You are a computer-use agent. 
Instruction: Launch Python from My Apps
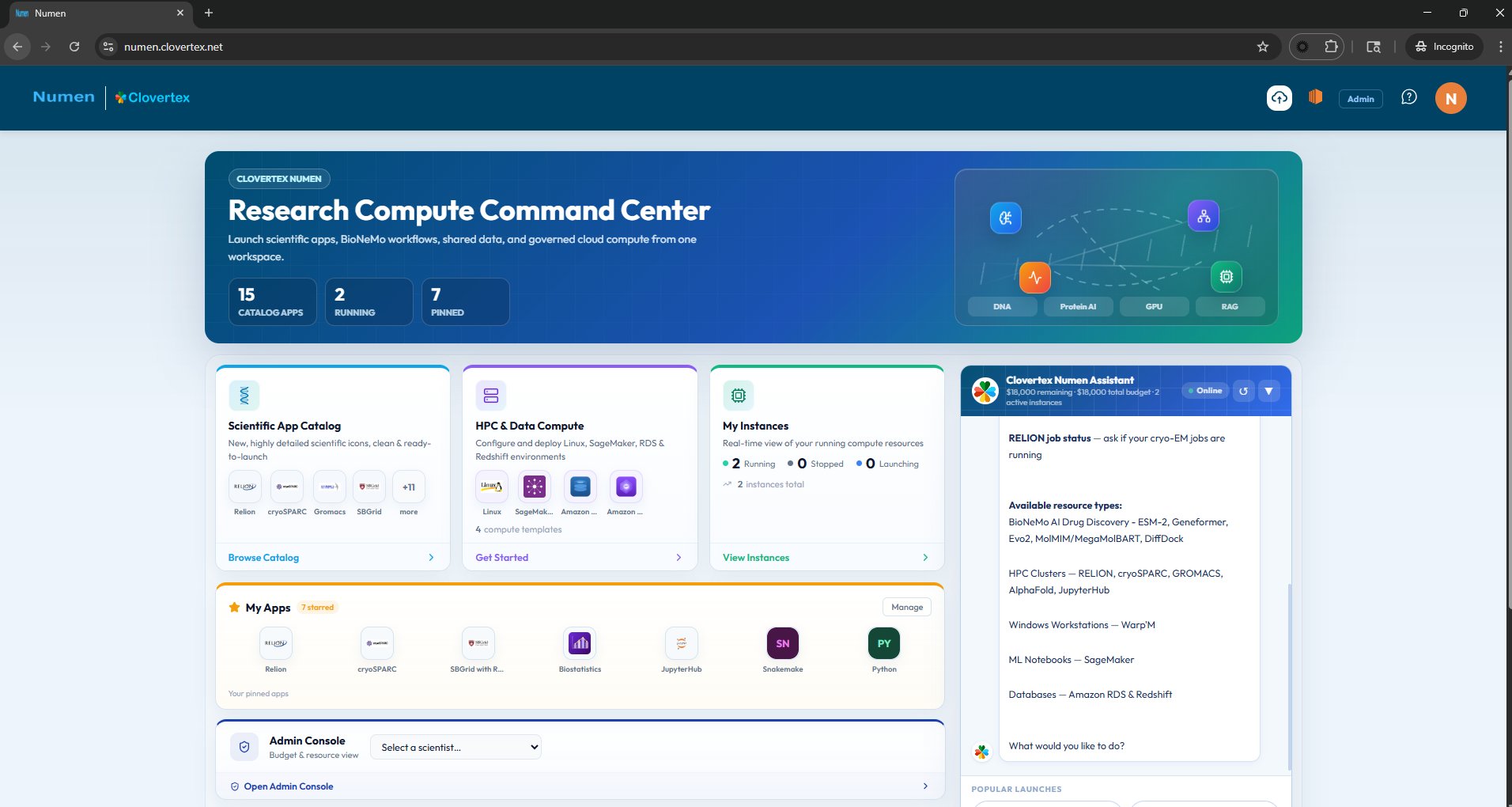tap(884, 643)
